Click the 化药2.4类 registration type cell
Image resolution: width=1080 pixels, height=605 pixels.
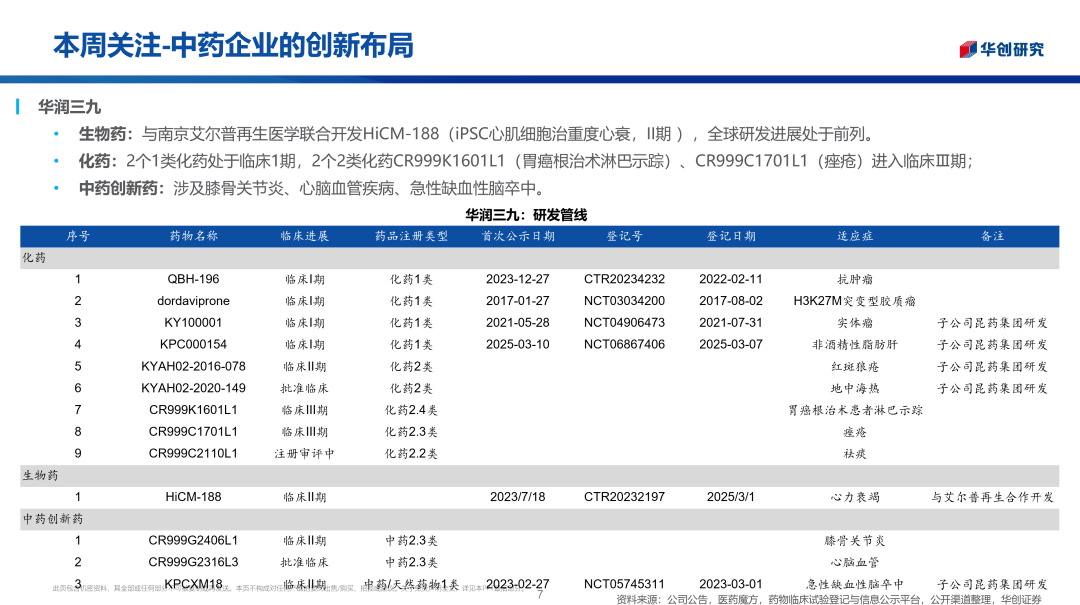coord(411,410)
